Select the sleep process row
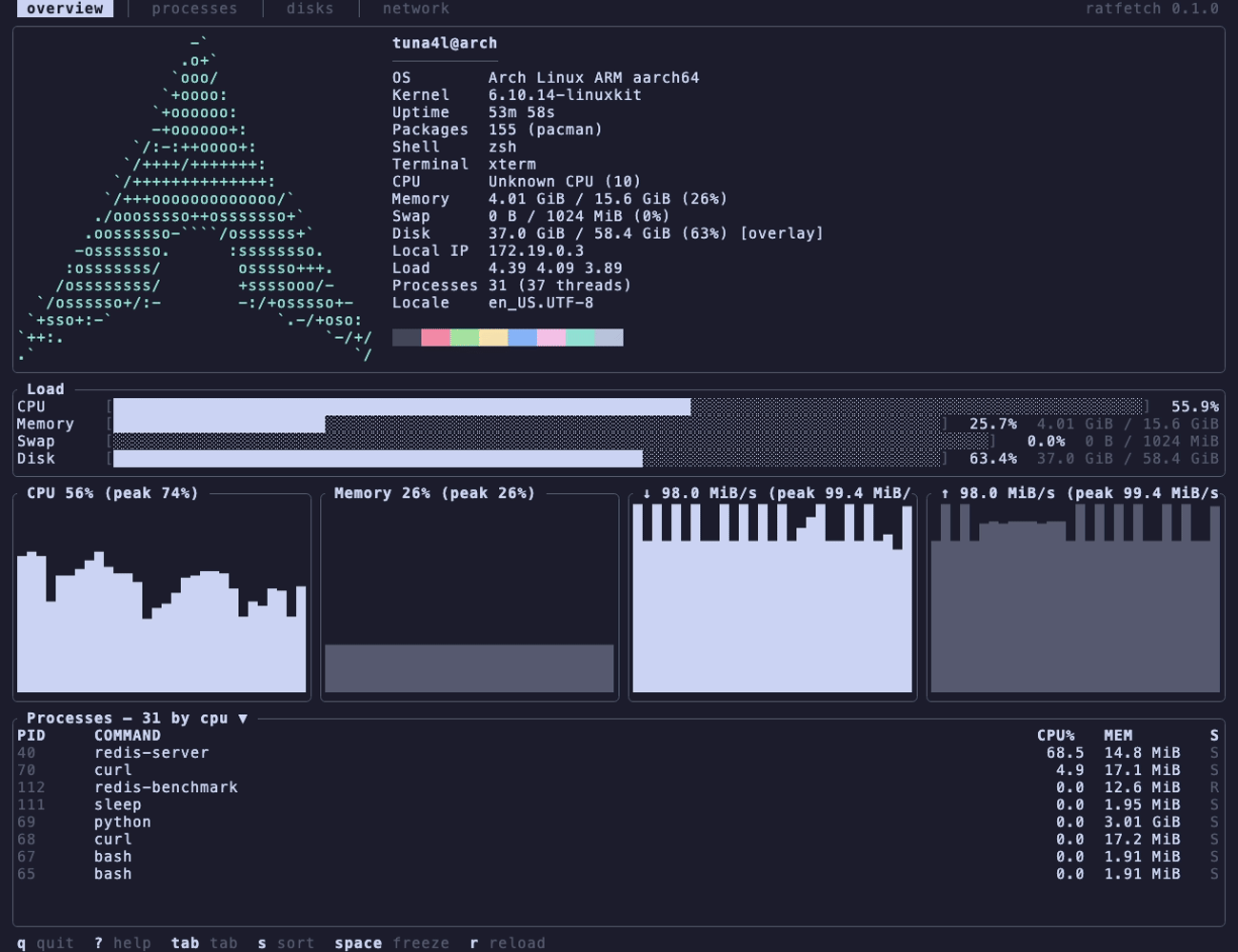Viewport: 1238px width, 952px height. coord(618,804)
